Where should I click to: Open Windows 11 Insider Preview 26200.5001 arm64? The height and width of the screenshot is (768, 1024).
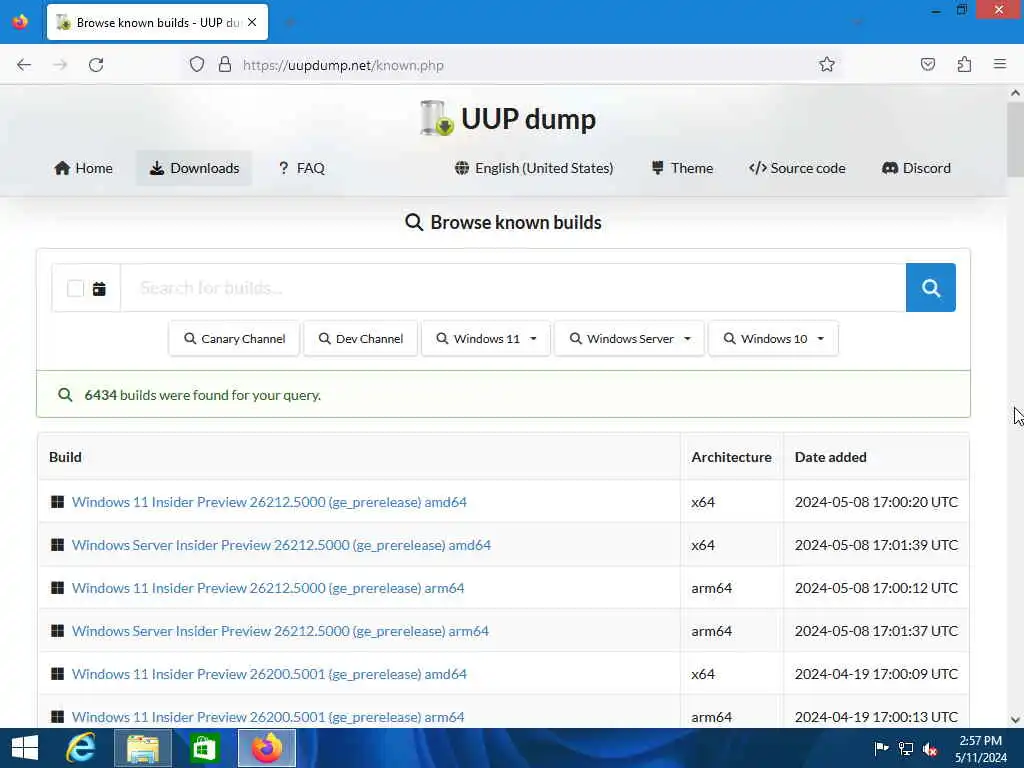tap(268, 716)
